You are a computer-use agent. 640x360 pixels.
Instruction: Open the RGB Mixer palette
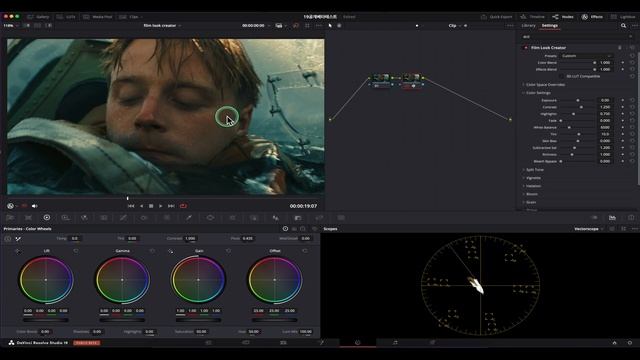84,218
